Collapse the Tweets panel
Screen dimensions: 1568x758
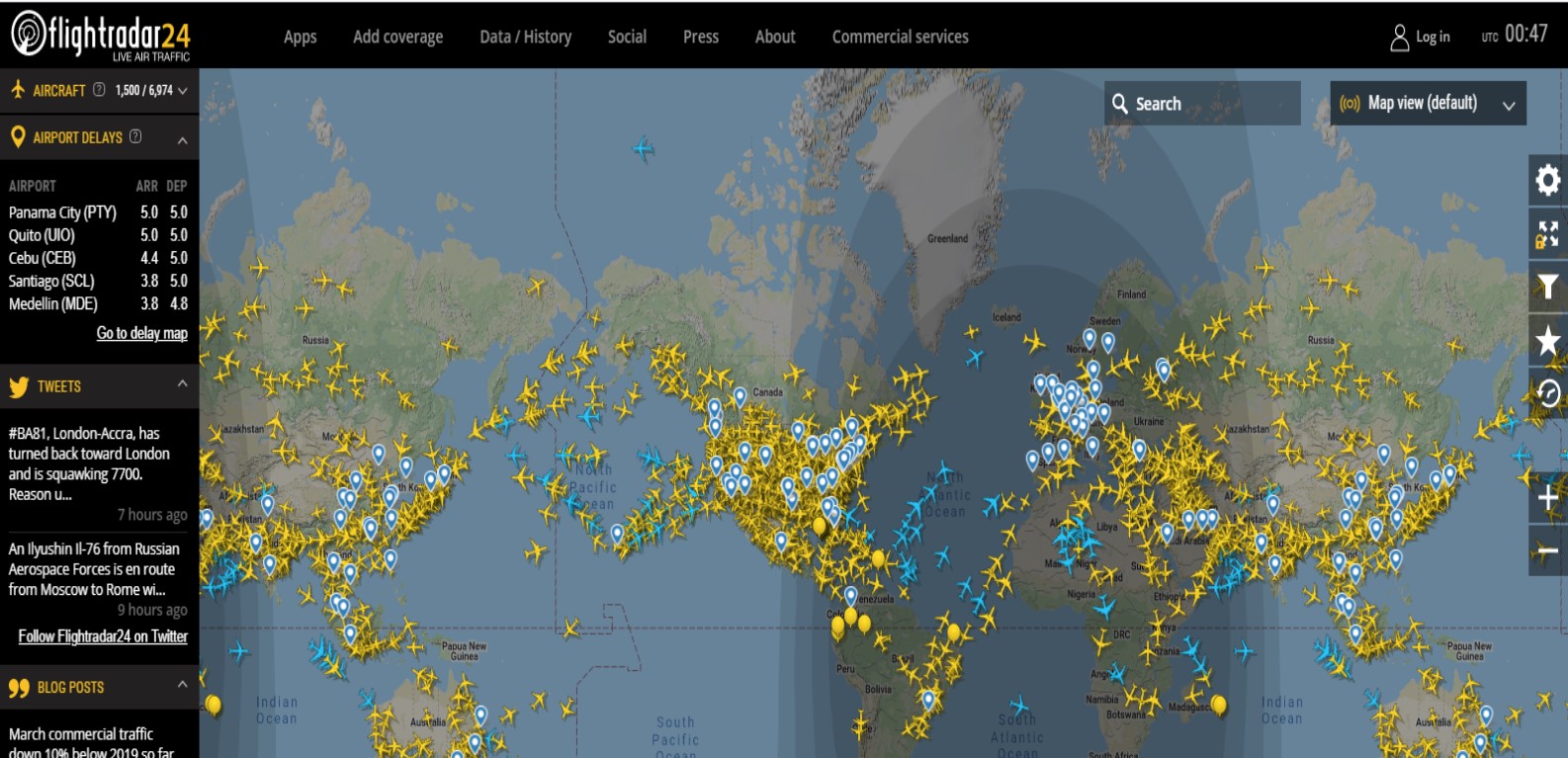(x=182, y=383)
